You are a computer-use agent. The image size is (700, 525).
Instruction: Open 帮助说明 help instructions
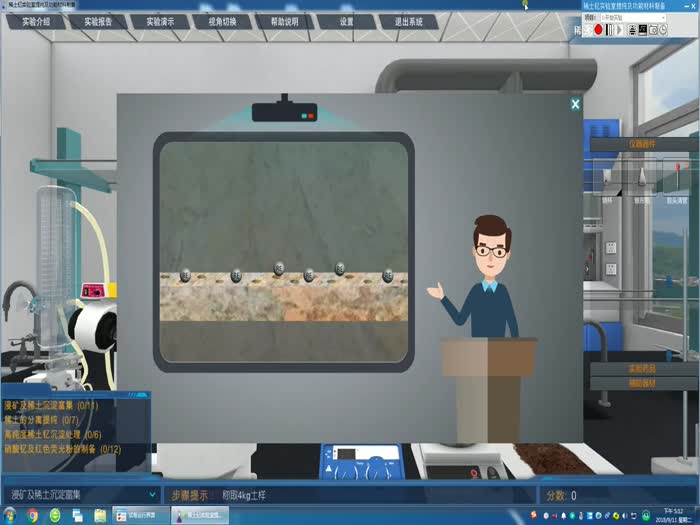click(284, 21)
